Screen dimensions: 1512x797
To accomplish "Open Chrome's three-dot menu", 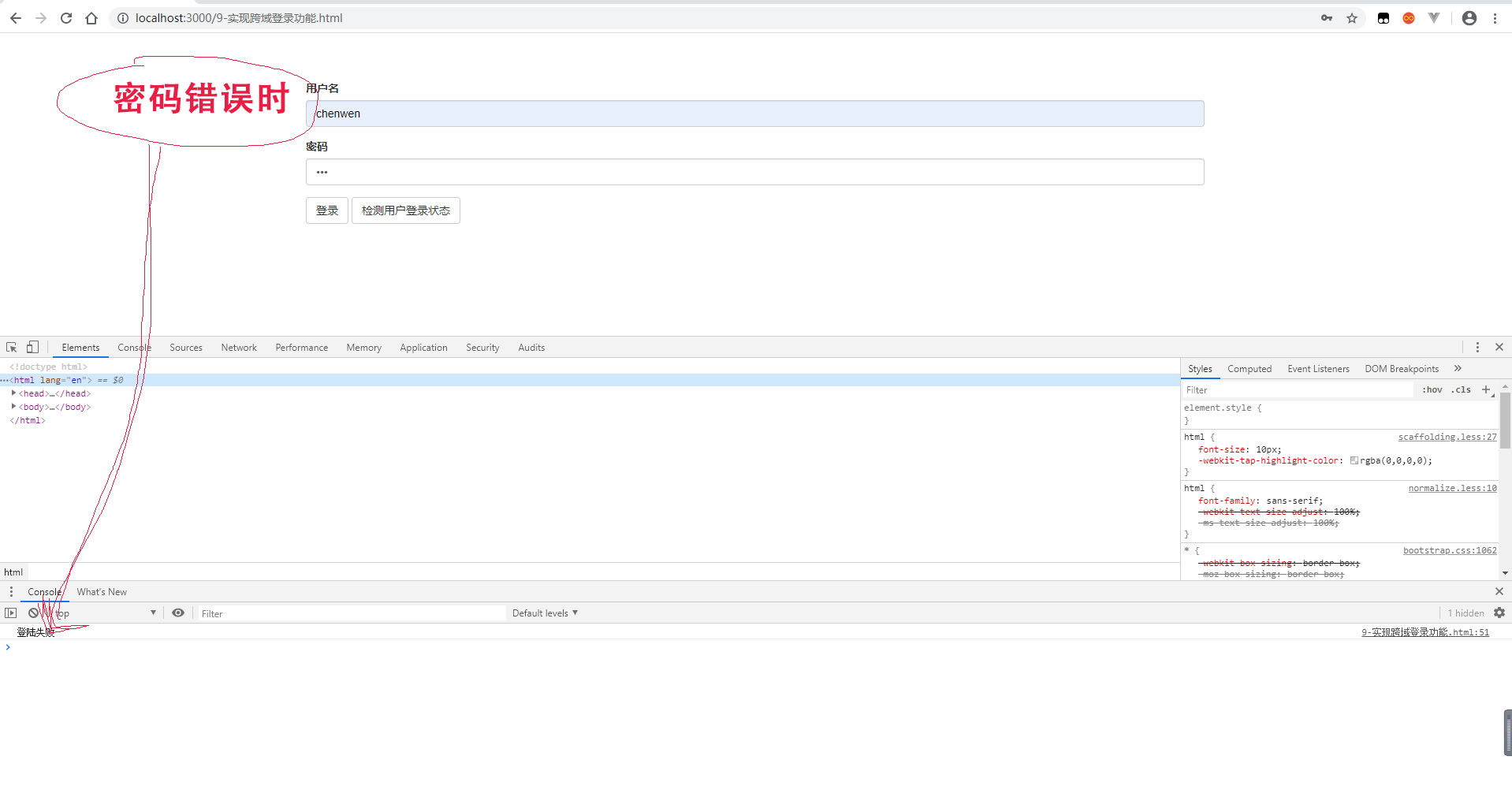I will 1495,18.
